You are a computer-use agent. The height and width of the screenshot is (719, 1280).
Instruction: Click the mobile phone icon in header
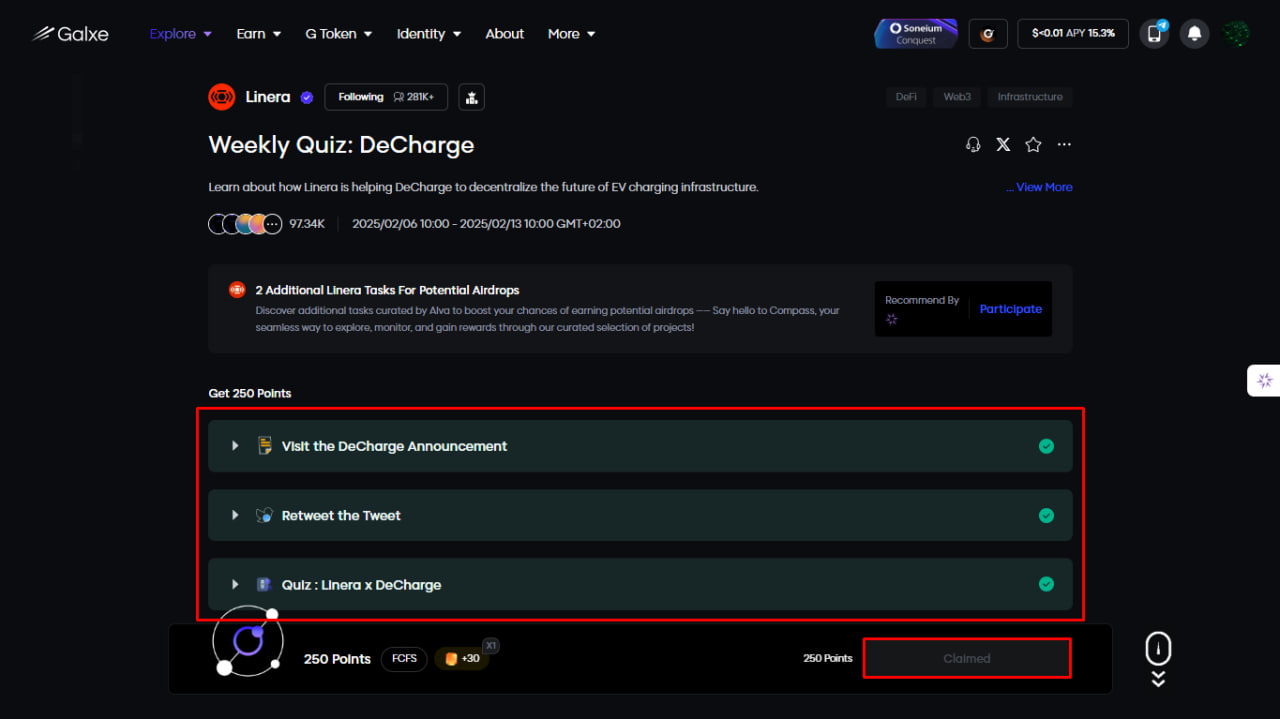[1154, 34]
